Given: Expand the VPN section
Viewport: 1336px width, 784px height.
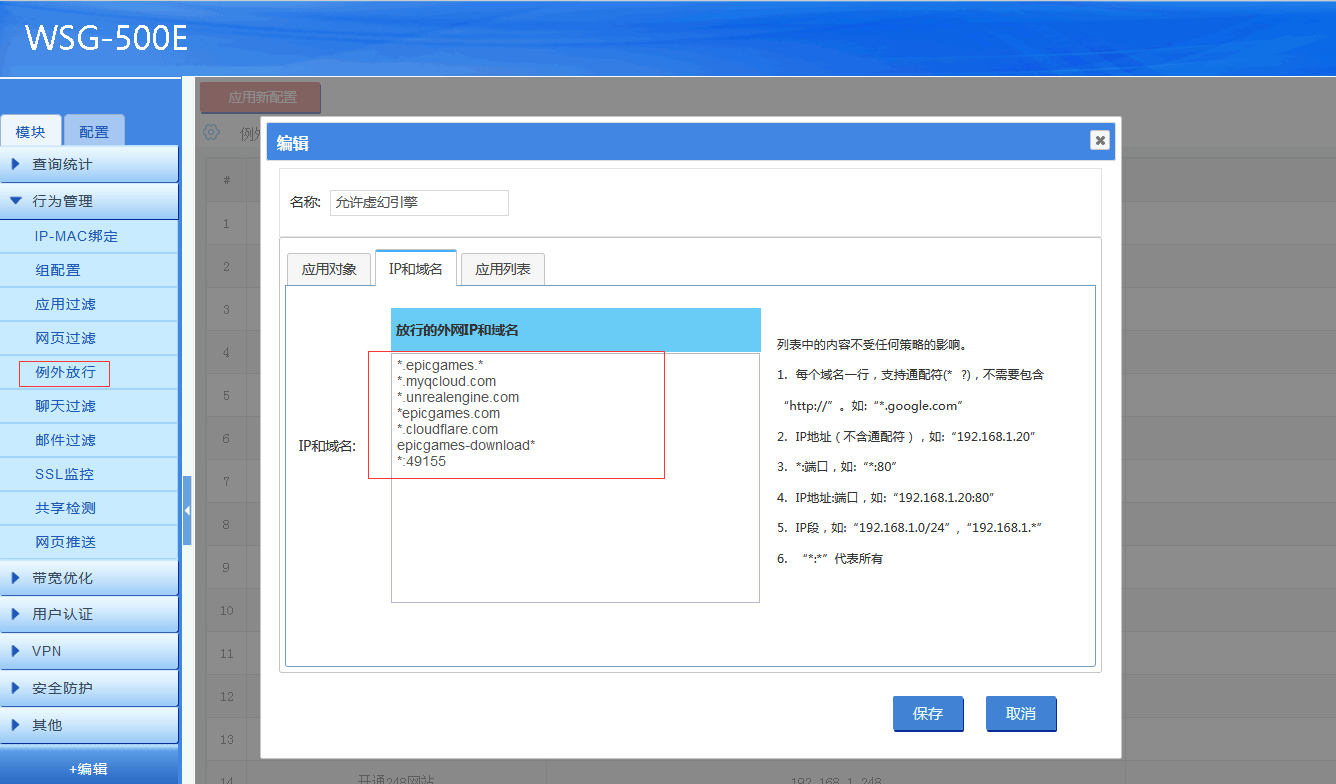Looking at the screenshot, I should click(x=89, y=651).
